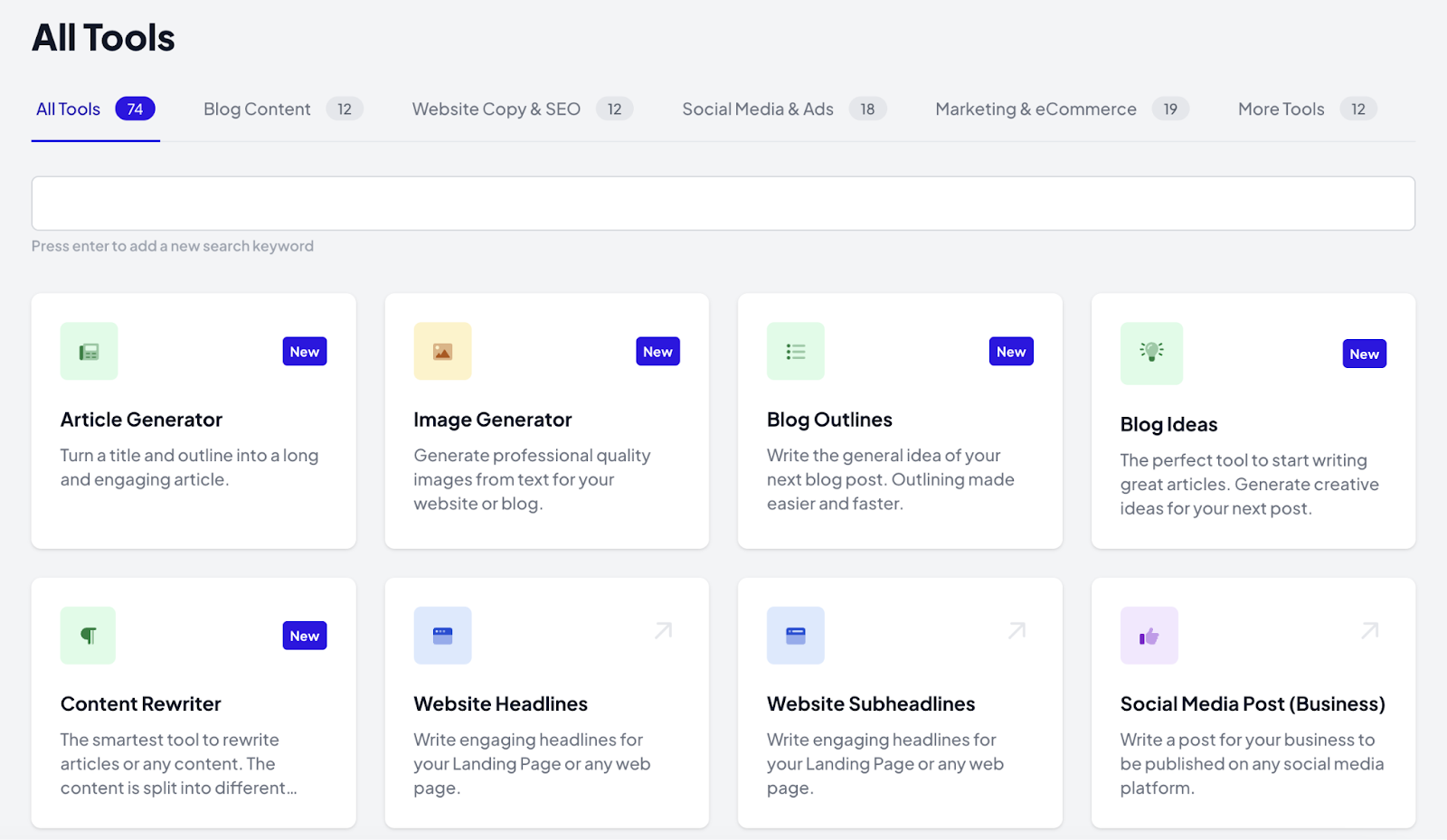Click the New badge on Article Generator
This screenshot has width=1447, height=840.
305,351
